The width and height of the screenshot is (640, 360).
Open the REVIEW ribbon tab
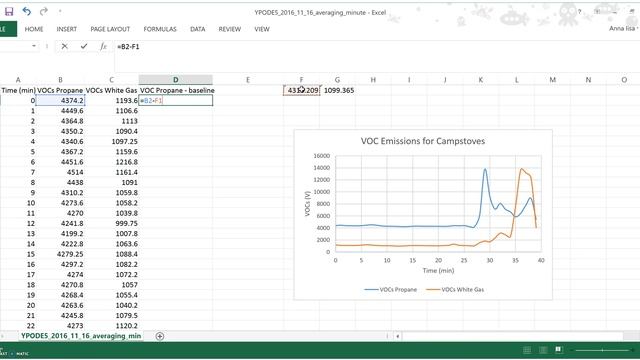[229, 29]
